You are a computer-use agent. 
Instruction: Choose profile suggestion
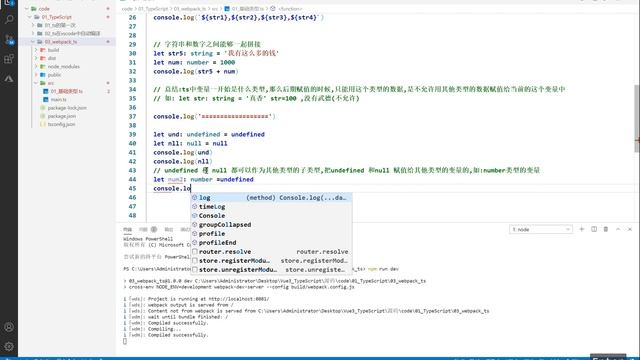[271, 233]
